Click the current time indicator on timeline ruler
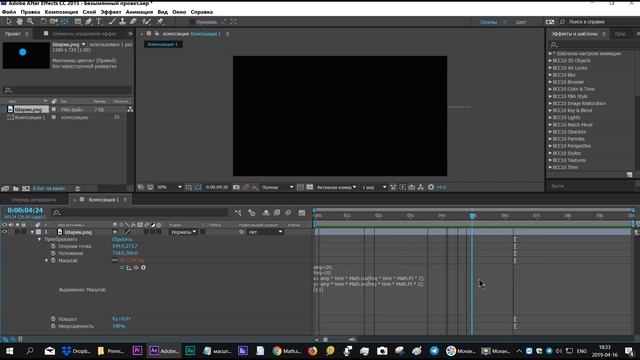Screen dimensions: 640x360 coord(472,215)
